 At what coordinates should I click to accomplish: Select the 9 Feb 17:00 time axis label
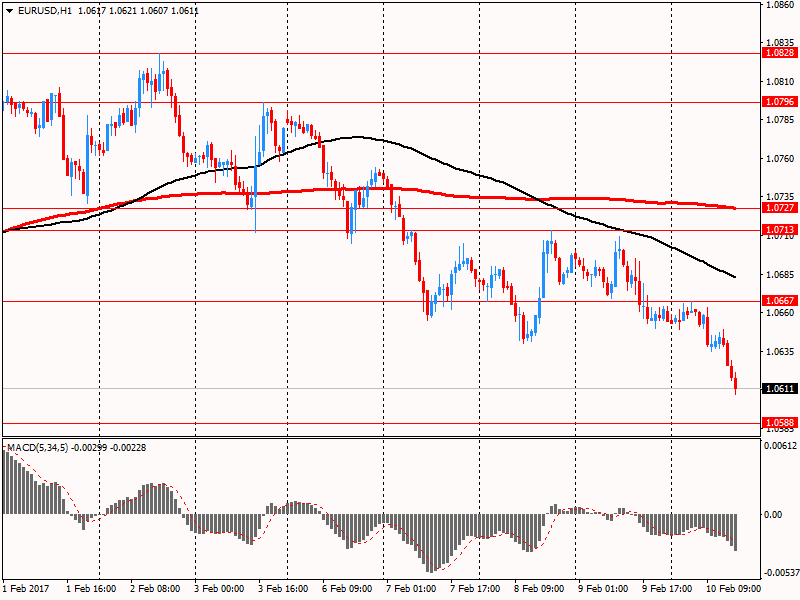[x=667, y=588]
